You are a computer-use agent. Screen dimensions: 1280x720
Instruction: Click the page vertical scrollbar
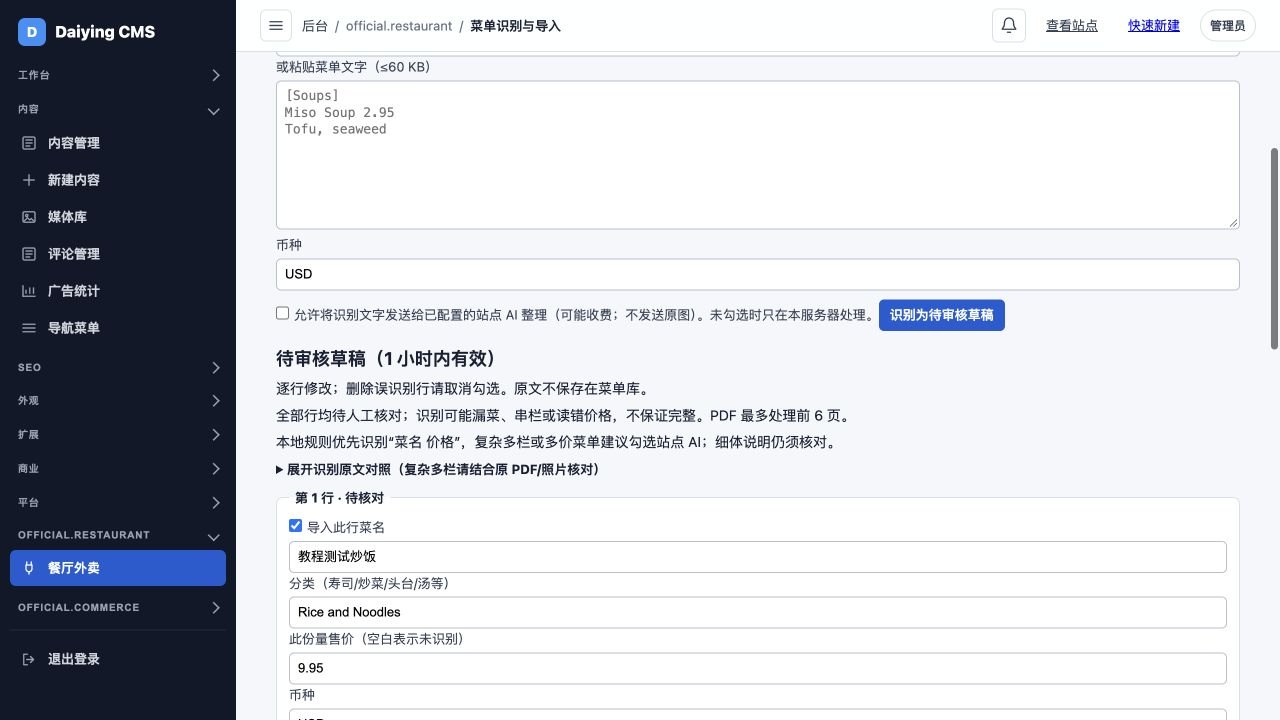click(x=1274, y=248)
